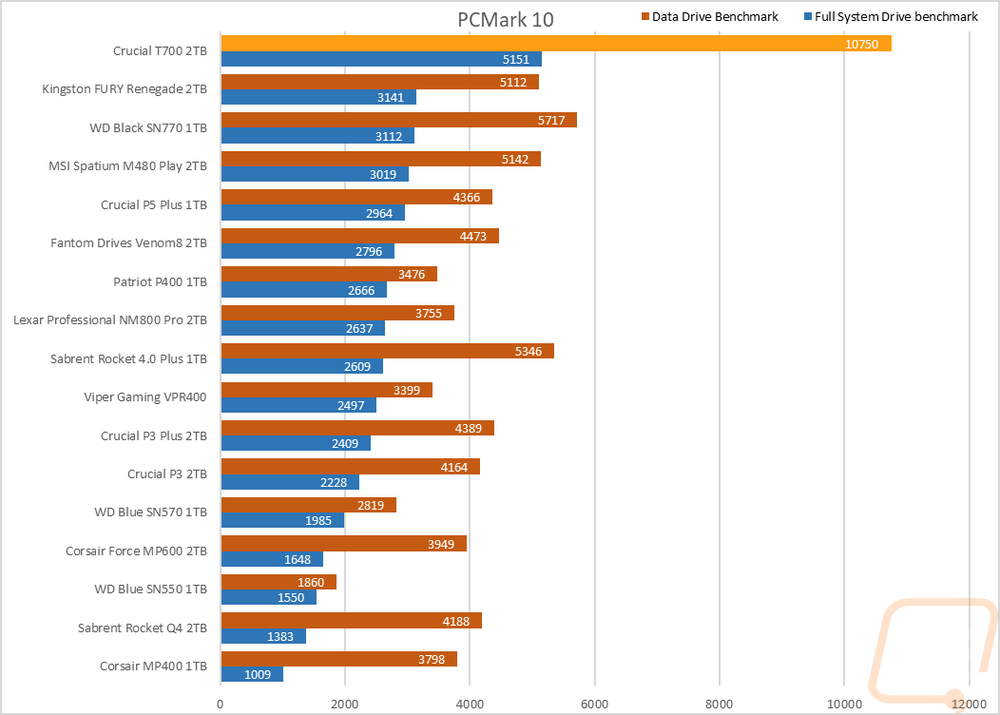Click the 'WD Black SN770 1TB' label
The height and width of the screenshot is (715, 1000).
(148, 128)
